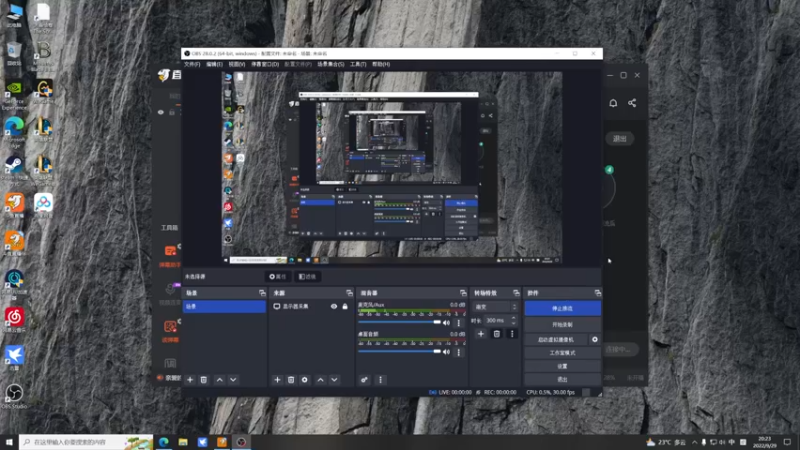Screen dimensions: 800x450
Task: Click the Windows taskbar search box
Action: click(86, 442)
